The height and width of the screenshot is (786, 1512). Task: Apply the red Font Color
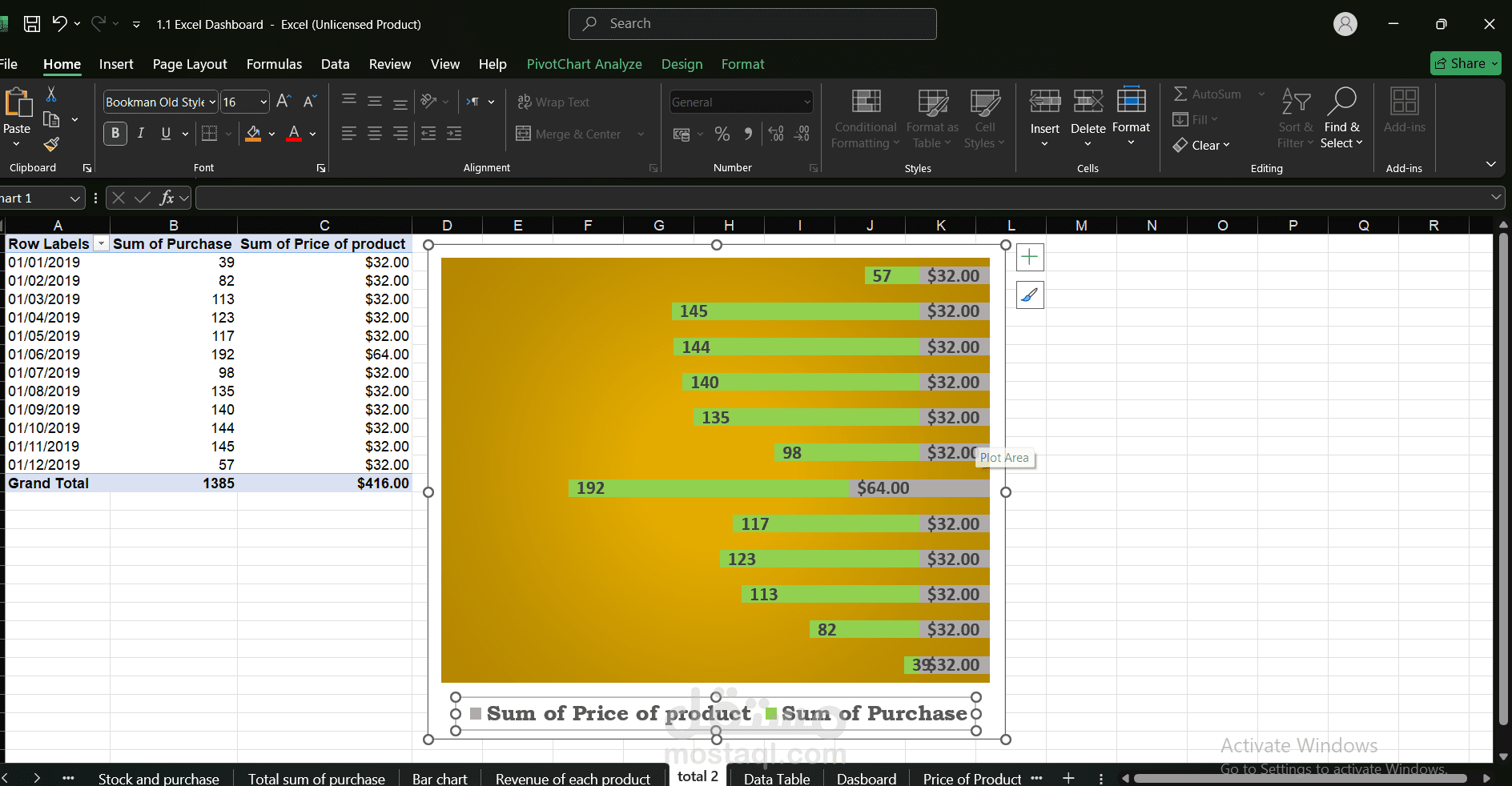tap(294, 134)
